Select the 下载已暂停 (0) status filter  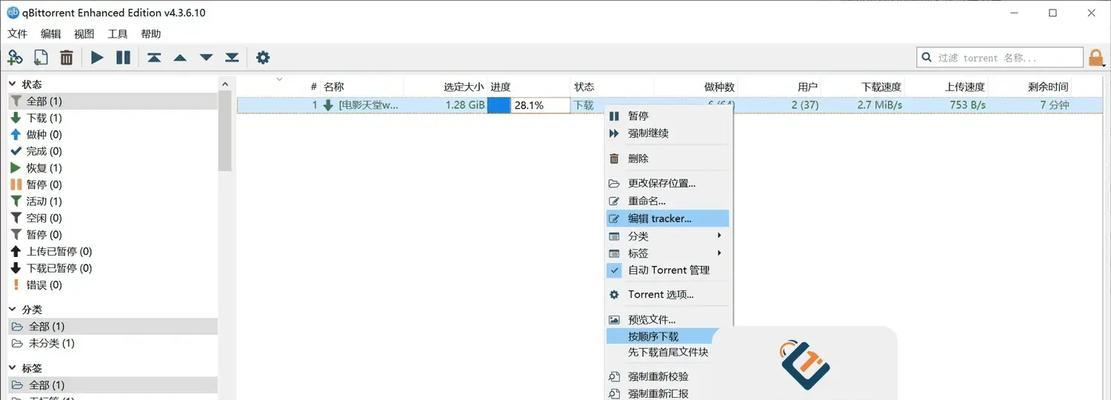point(112,268)
